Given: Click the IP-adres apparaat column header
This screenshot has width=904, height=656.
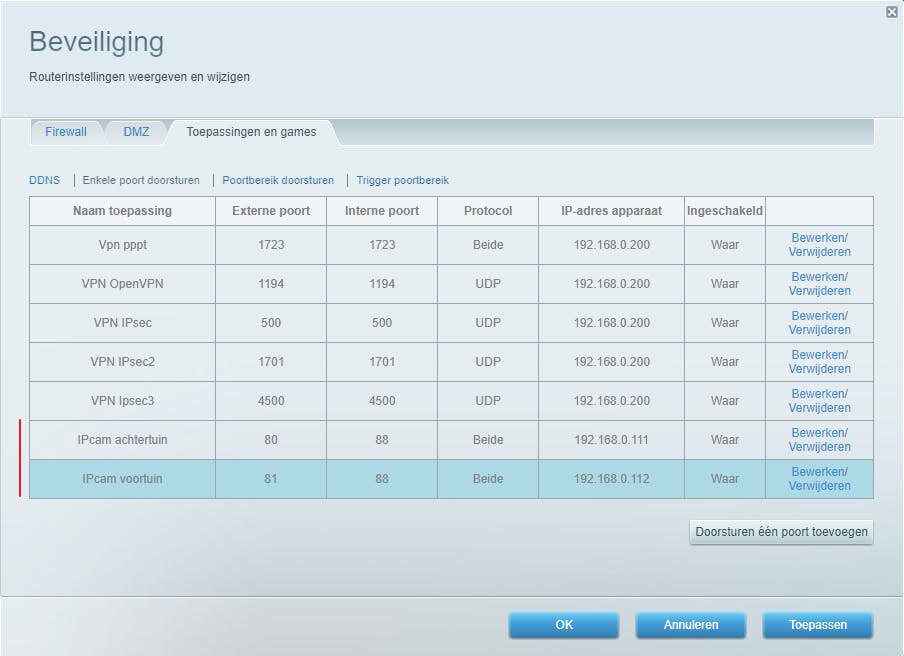Looking at the screenshot, I should click(611, 211).
